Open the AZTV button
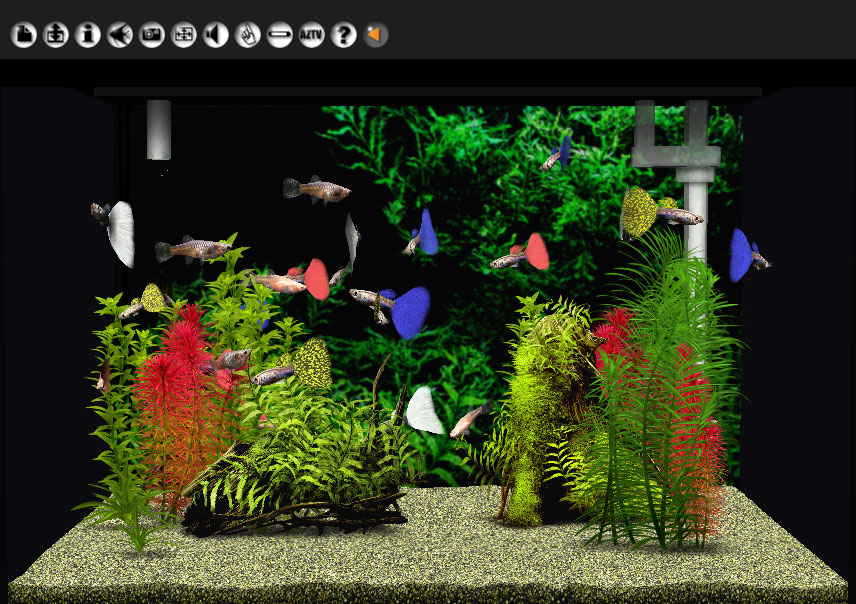 312,35
